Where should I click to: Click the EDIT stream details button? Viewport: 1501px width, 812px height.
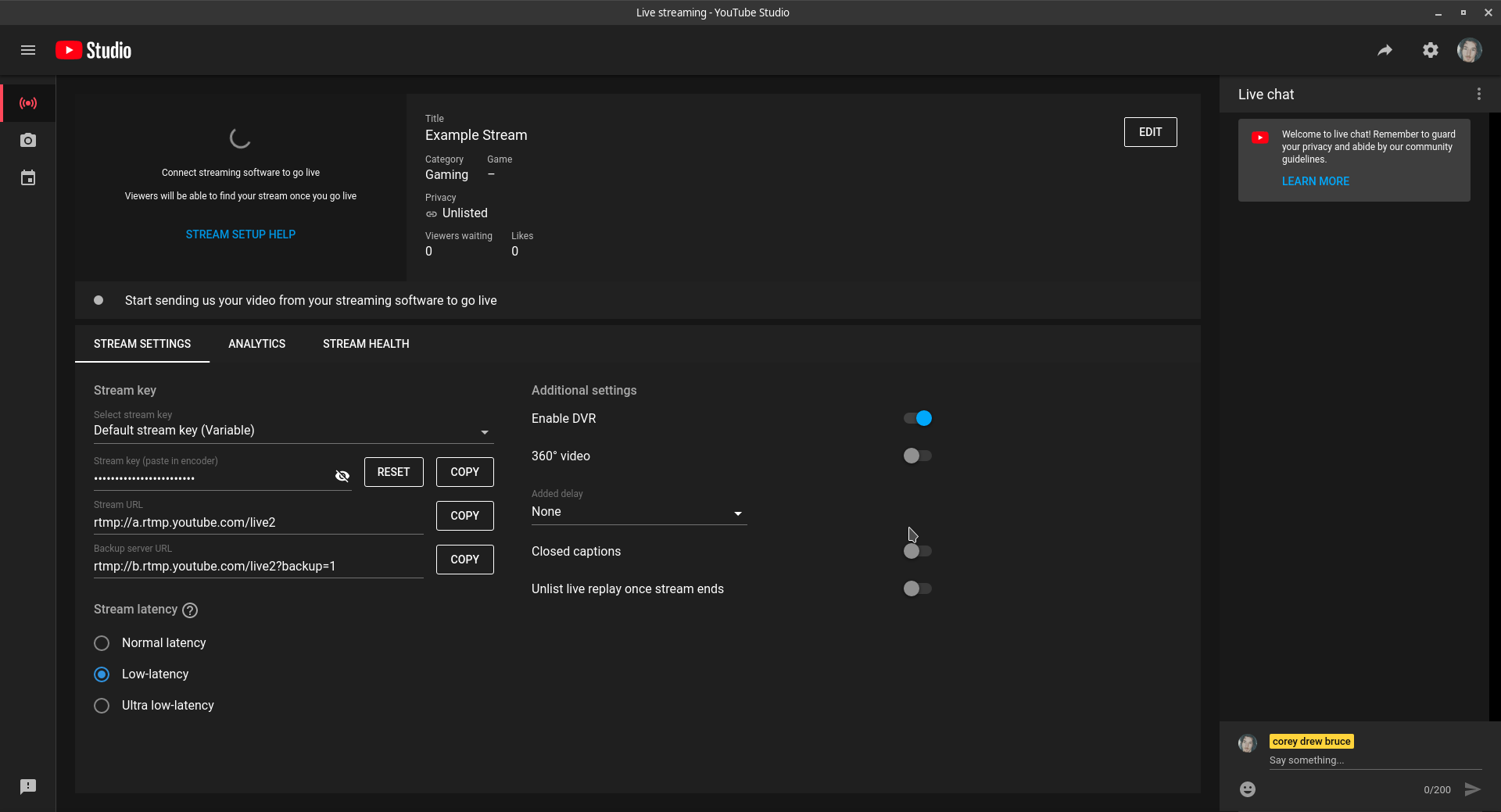[x=1150, y=132]
